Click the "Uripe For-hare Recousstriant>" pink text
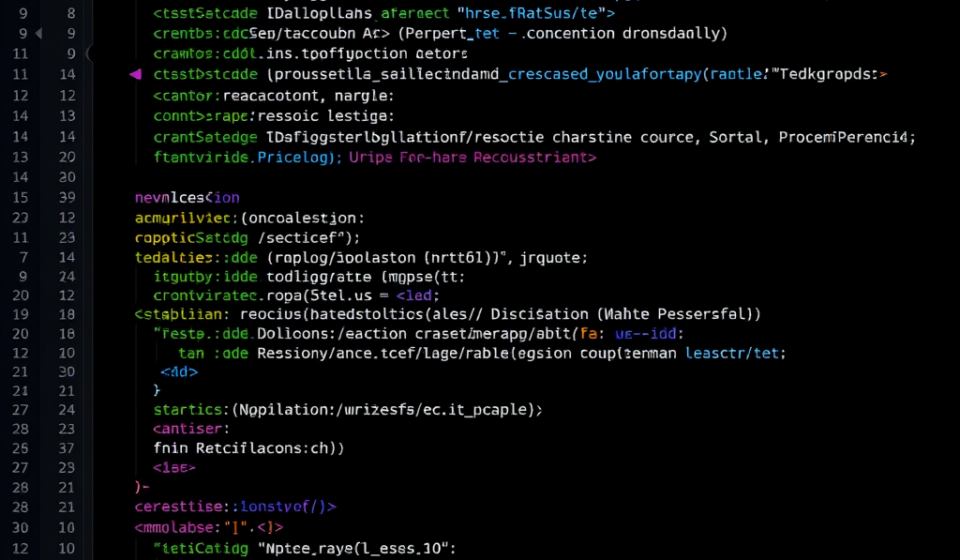This screenshot has height=560, width=960. point(473,157)
